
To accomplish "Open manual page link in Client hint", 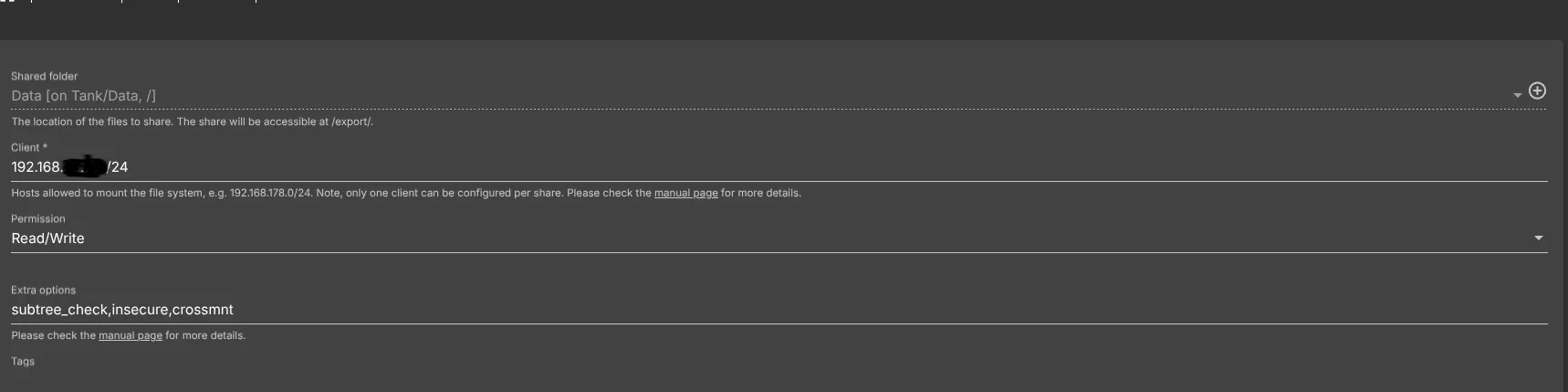I will [x=685, y=194].
